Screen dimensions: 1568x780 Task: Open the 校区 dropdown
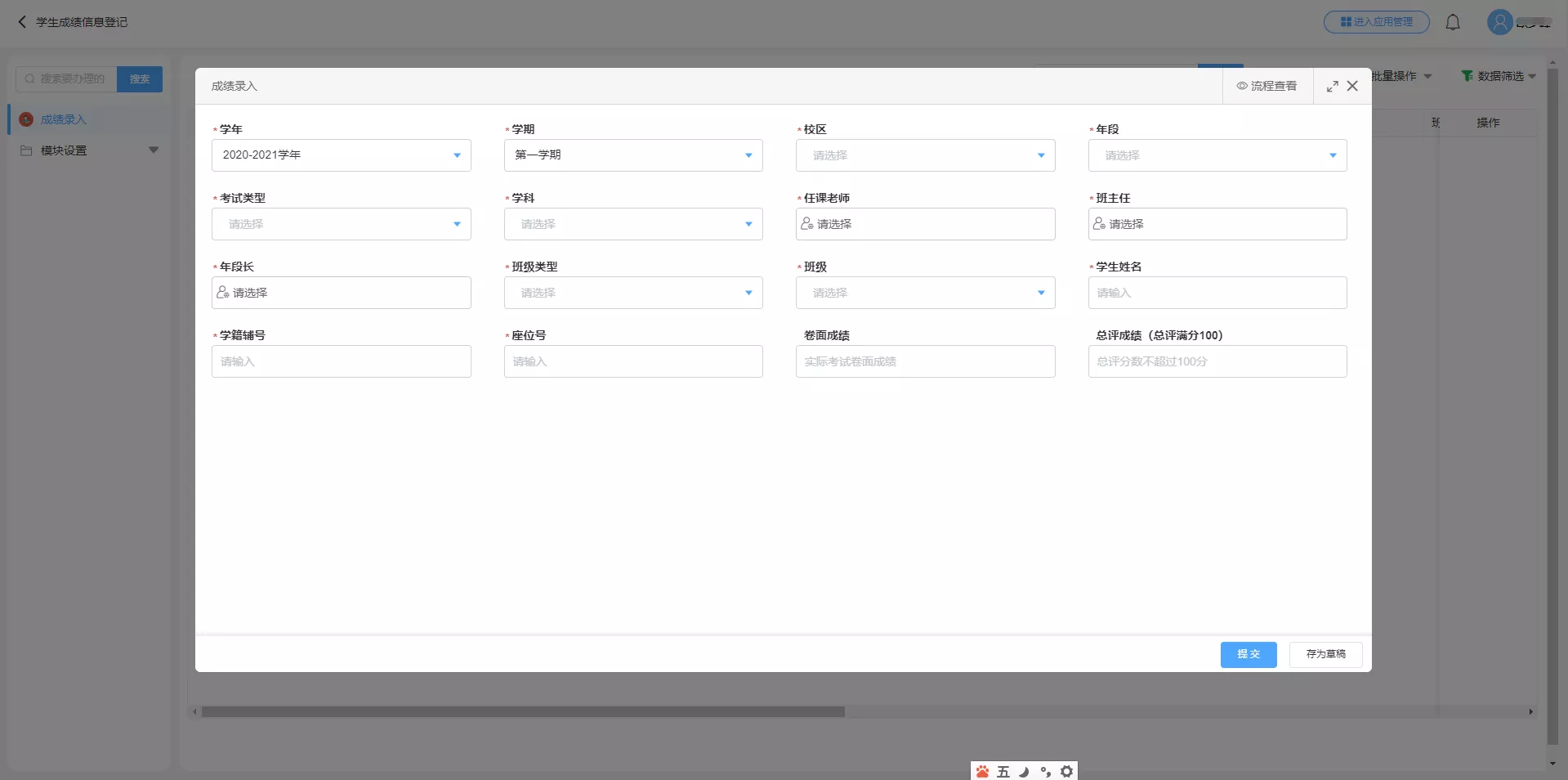pyautogui.click(x=926, y=155)
